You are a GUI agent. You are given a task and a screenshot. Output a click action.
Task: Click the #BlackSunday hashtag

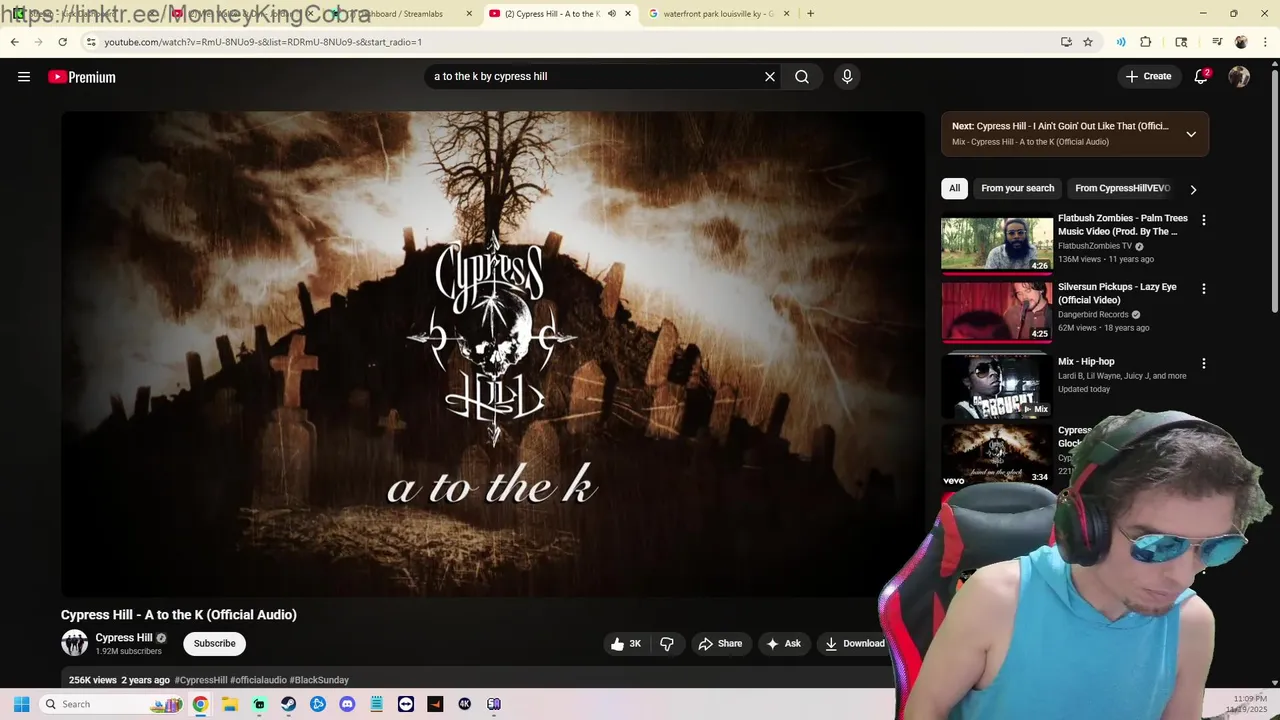coord(319,680)
